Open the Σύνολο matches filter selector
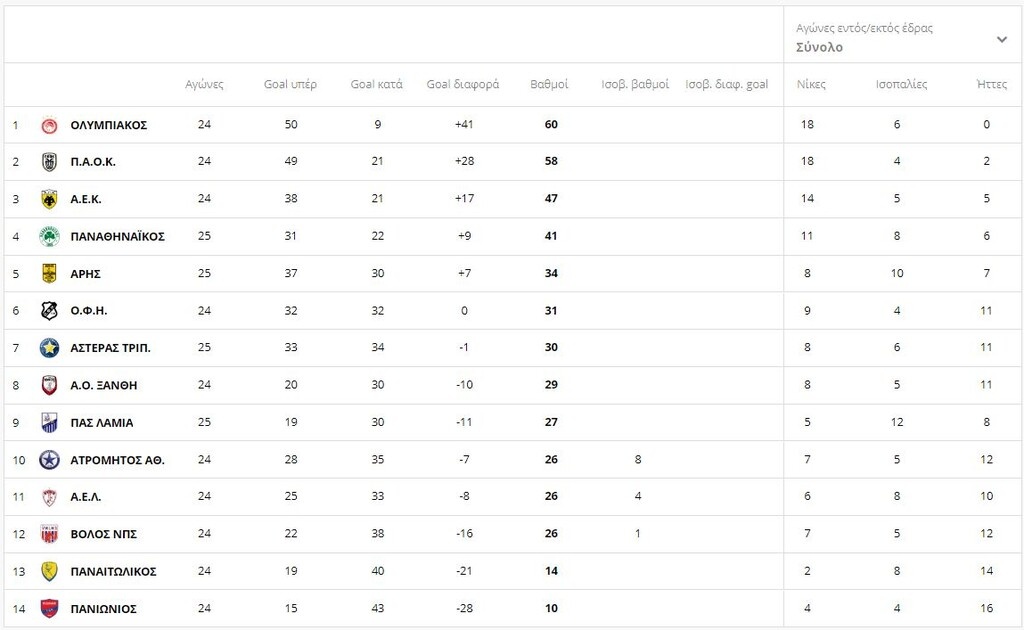 (x=820, y=47)
